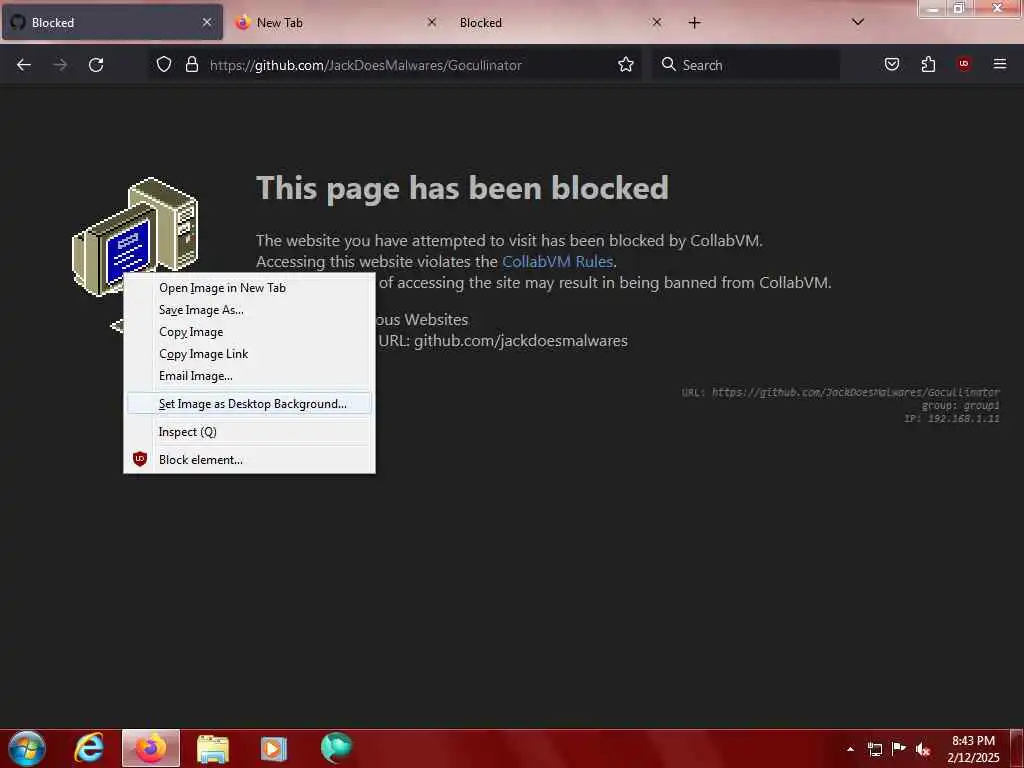Click the retro computer image
Image resolution: width=1024 pixels, height=768 pixels.
(135, 229)
